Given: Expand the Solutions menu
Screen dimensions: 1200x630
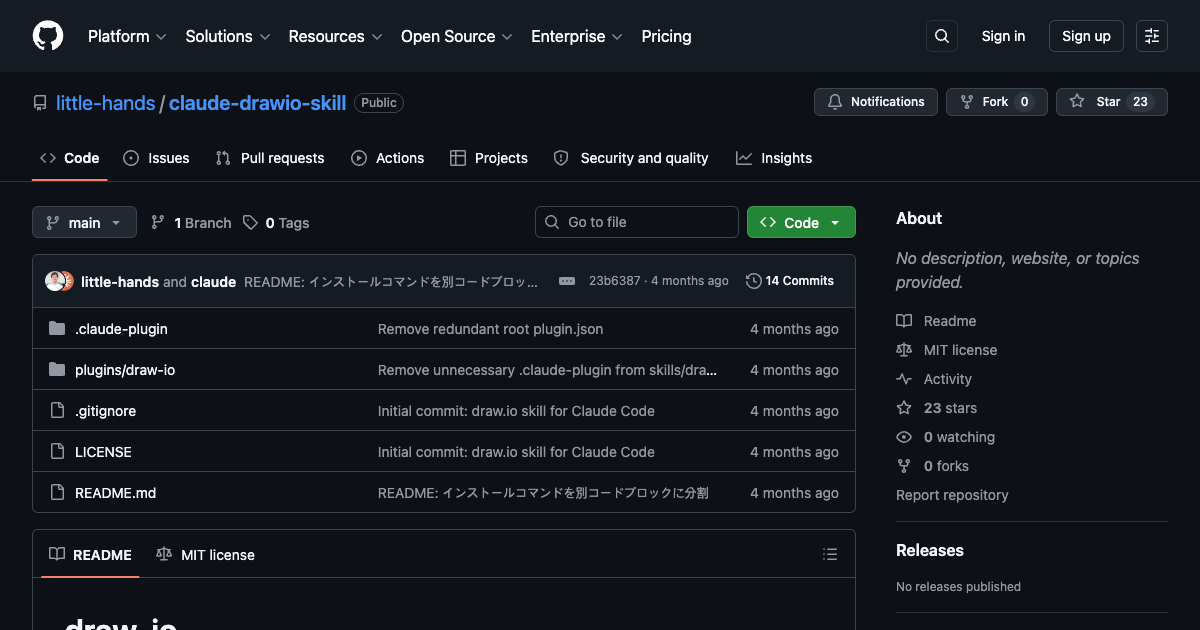Looking at the screenshot, I should click(228, 36).
